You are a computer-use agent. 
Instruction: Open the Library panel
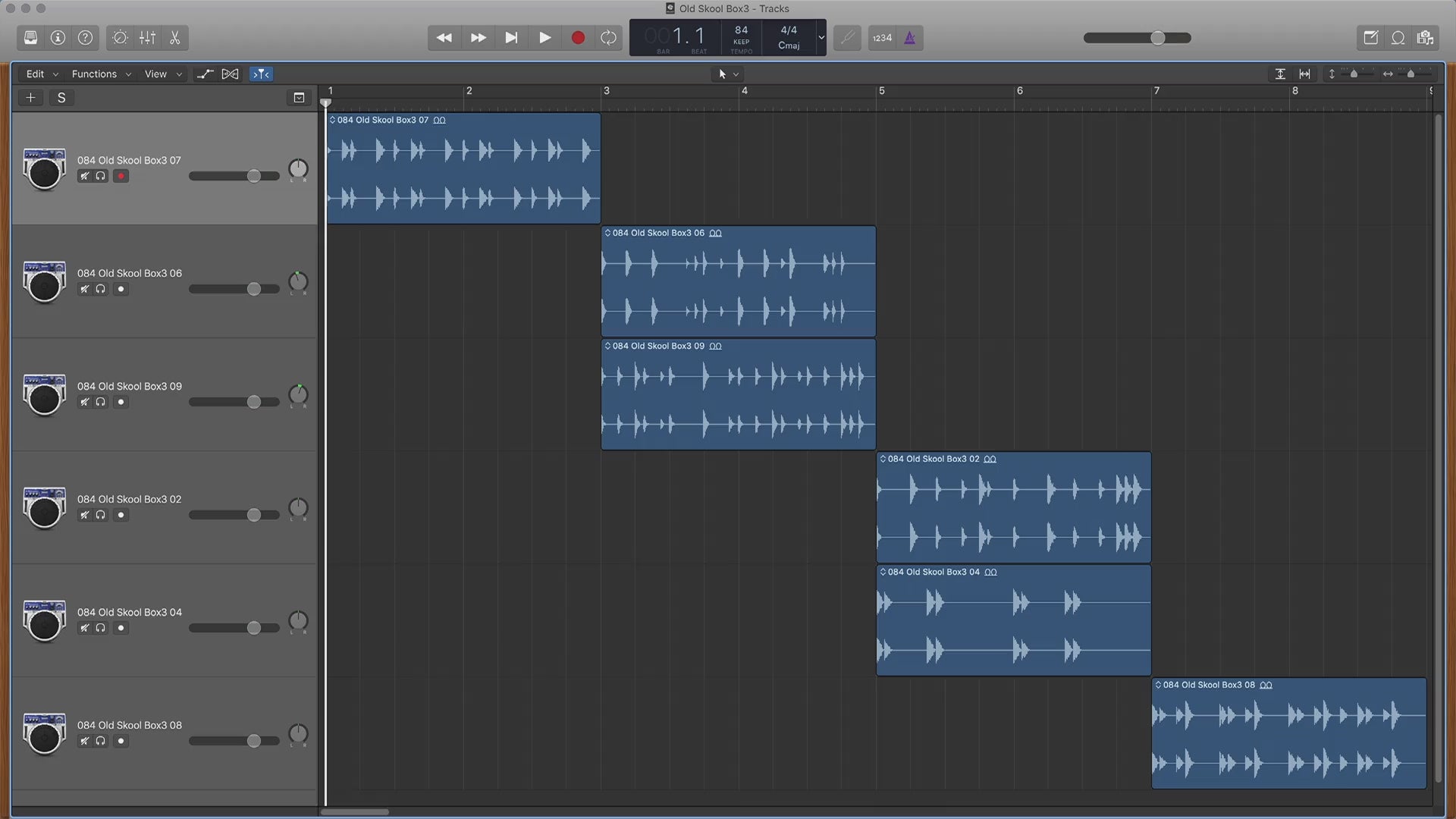click(30, 38)
